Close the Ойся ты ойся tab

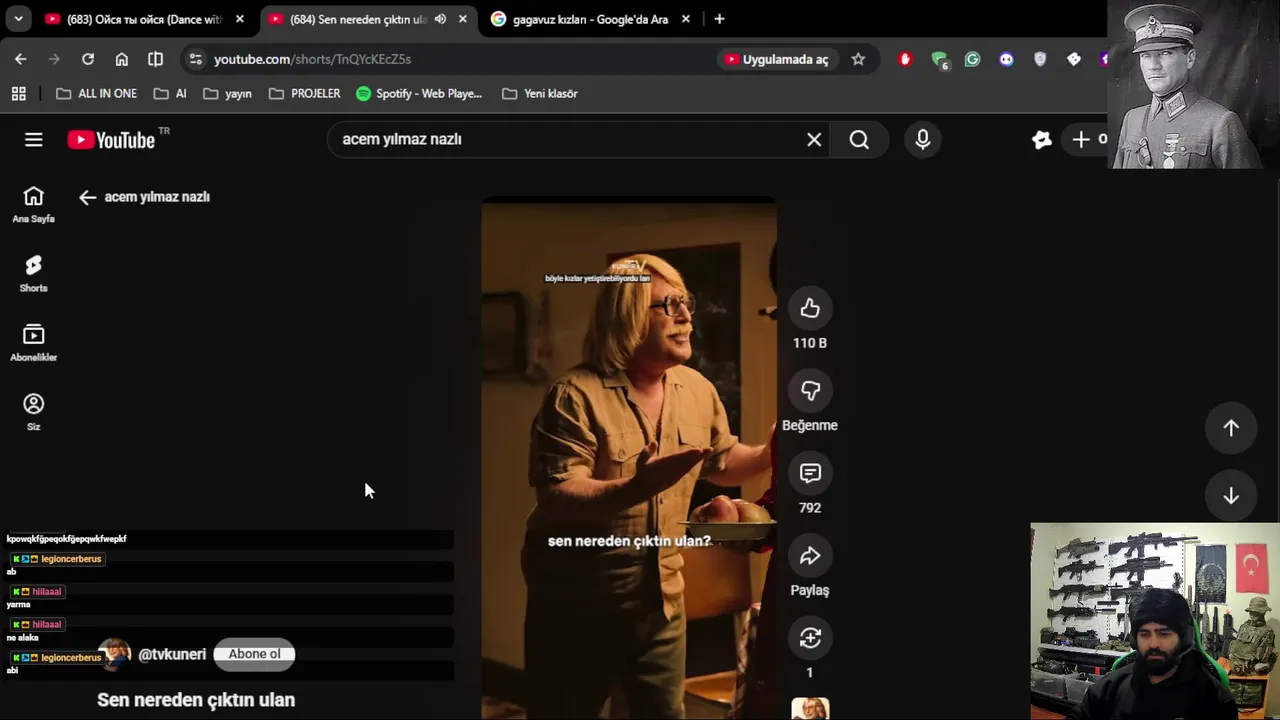pyautogui.click(x=239, y=19)
